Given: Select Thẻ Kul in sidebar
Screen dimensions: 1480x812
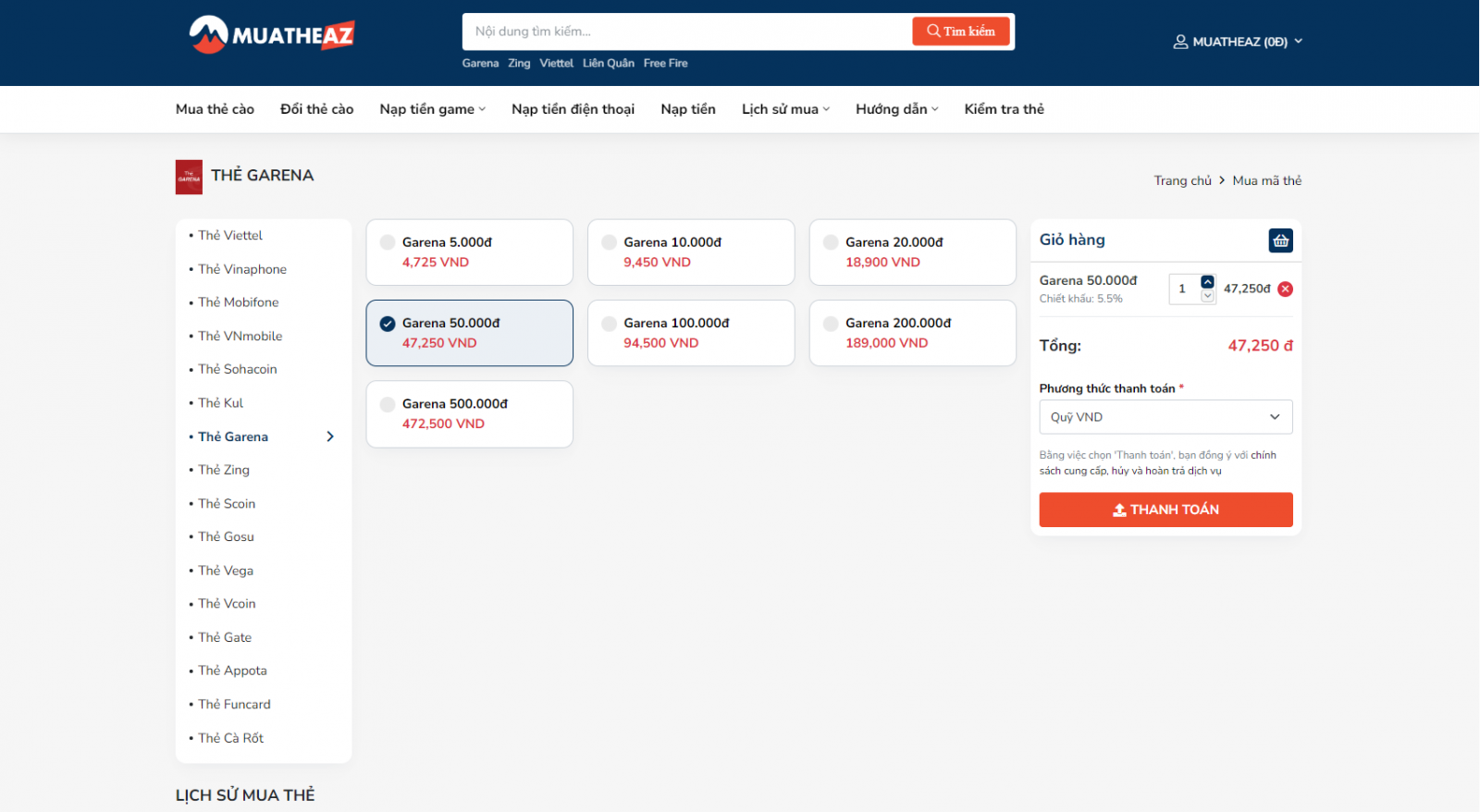Looking at the screenshot, I should [x=220, y=403].
